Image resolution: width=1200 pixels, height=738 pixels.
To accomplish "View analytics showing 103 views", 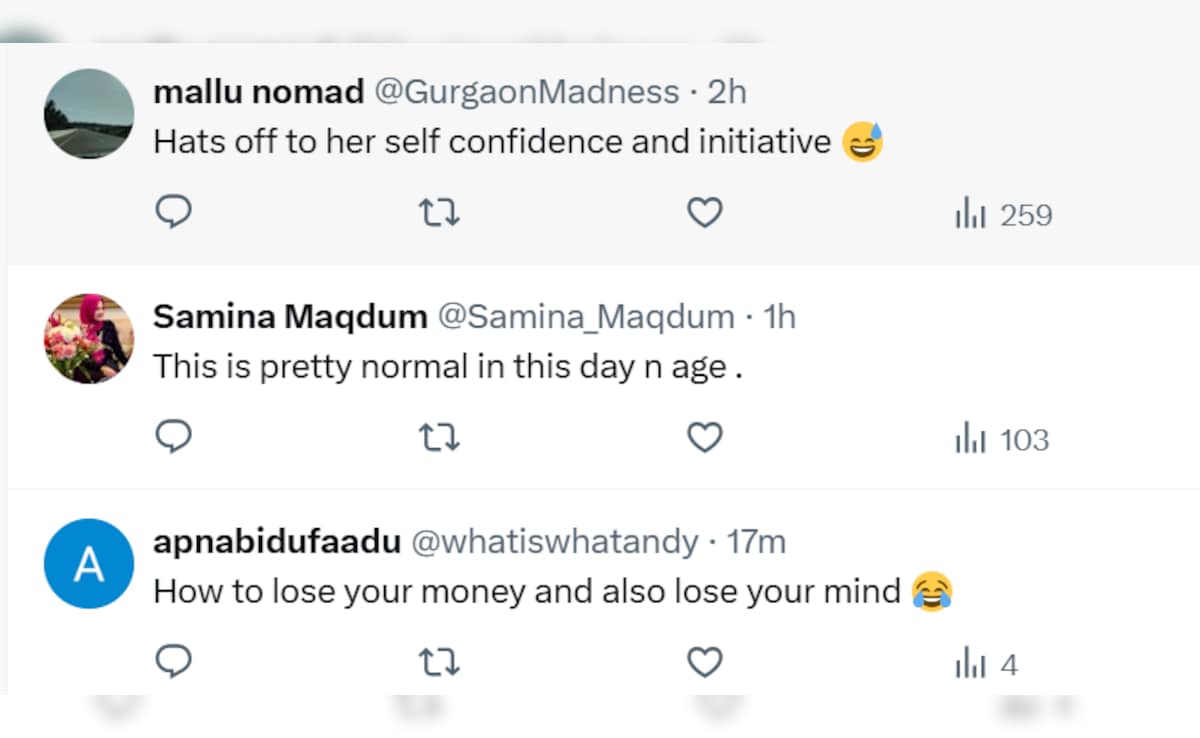I will click(x=1002, y=439).
